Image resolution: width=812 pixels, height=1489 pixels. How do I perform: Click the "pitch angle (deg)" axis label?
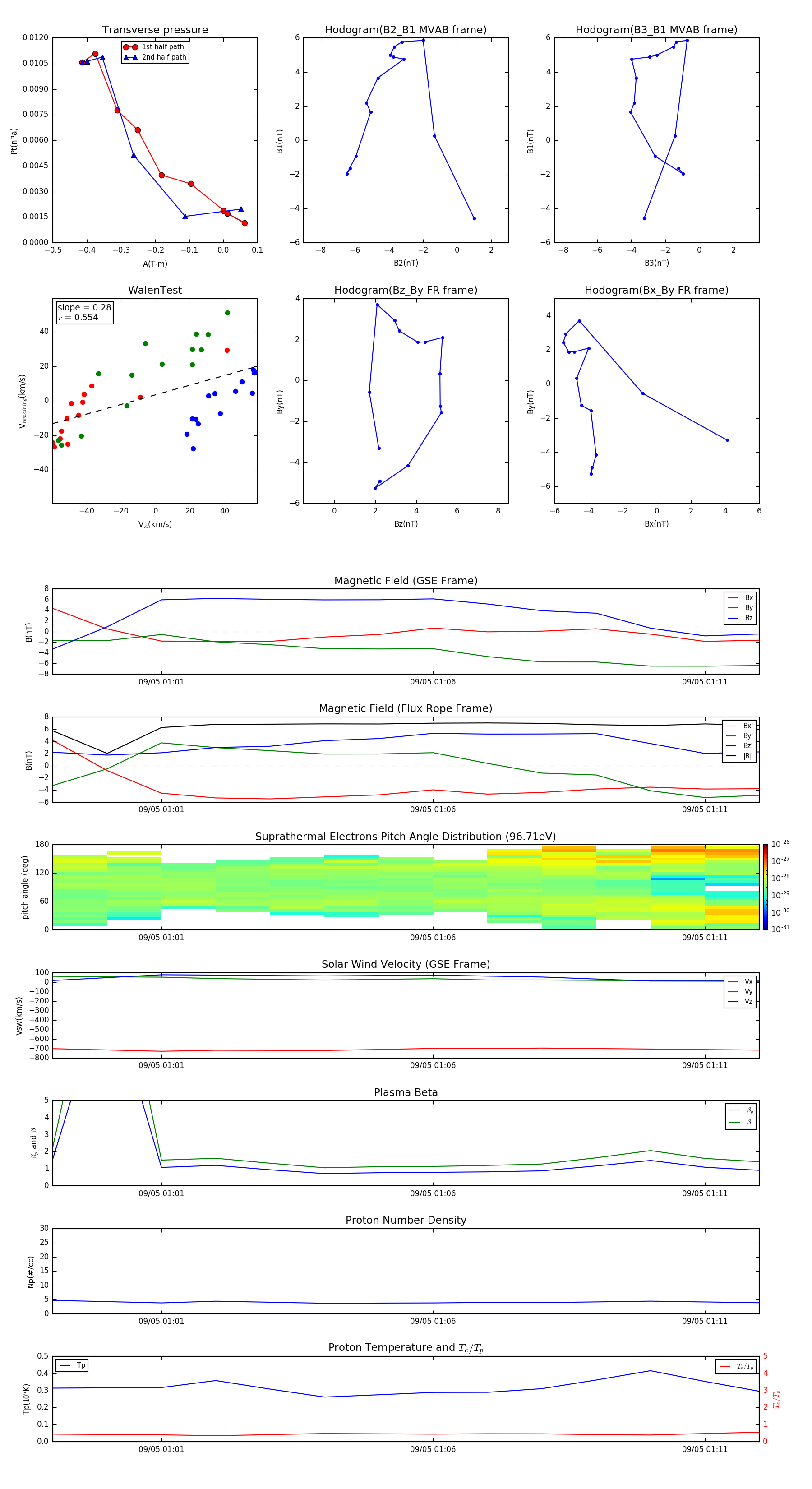25,887
